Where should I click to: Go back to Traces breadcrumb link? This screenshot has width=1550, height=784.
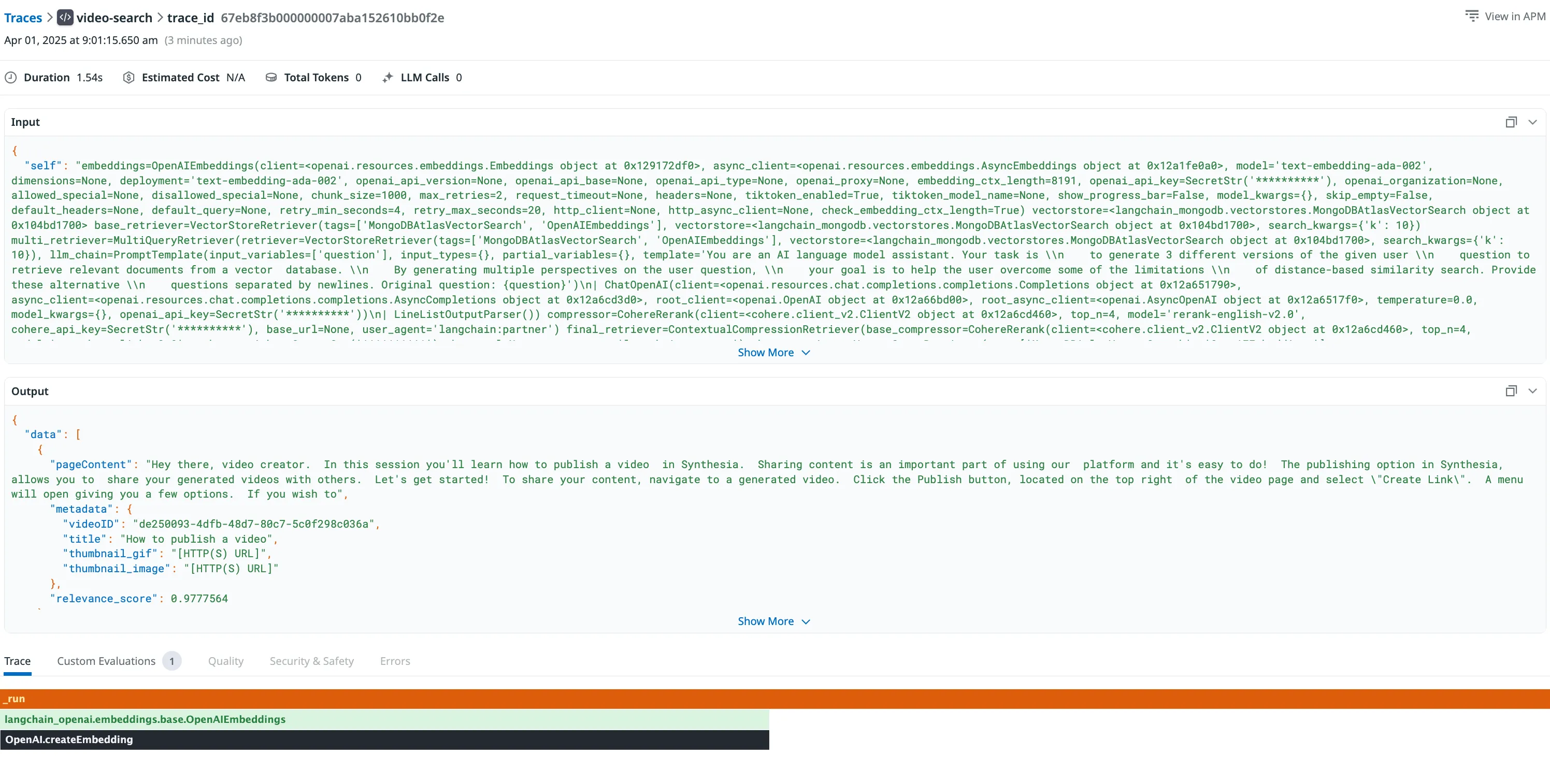click(x=23, y=18)
